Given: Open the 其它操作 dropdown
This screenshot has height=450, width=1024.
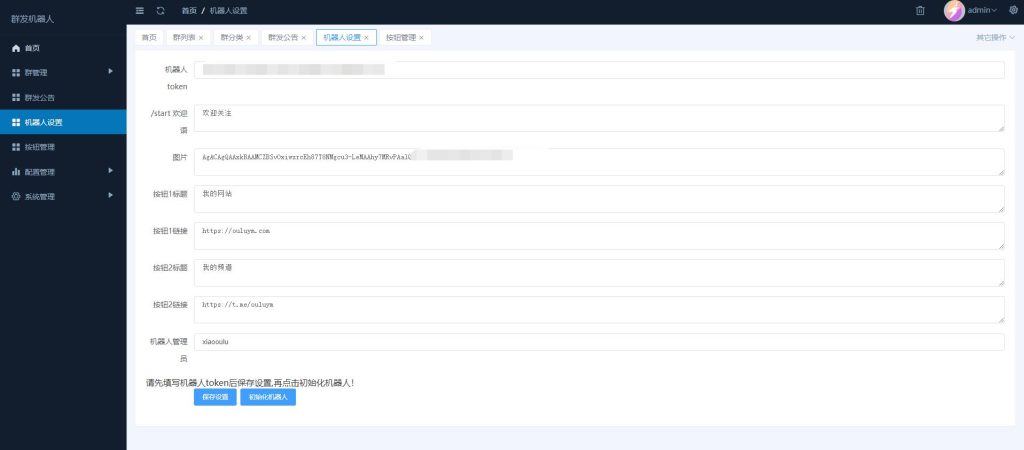Looking at the screenshot, I should pyautogui.click(x=995, y=38).
